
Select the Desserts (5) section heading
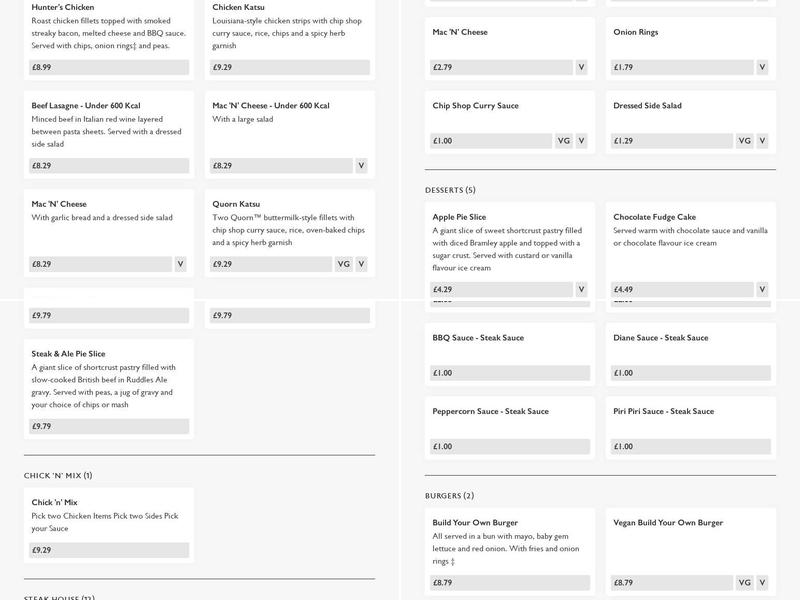pos(450,190)
